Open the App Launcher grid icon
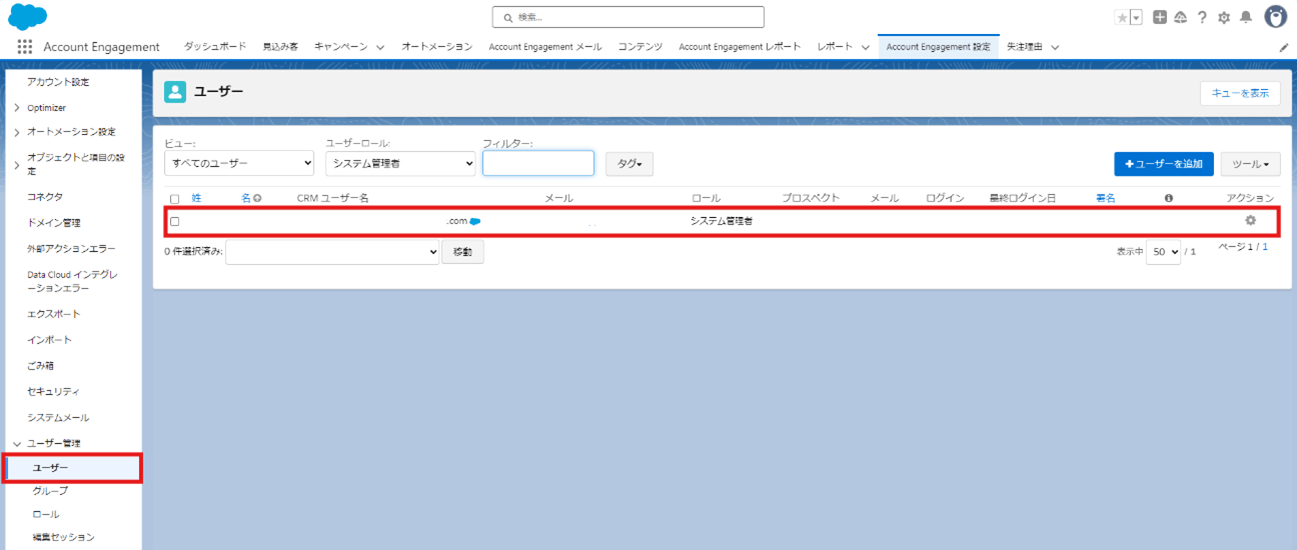The image size is (1297, 550). click(25, 47)
